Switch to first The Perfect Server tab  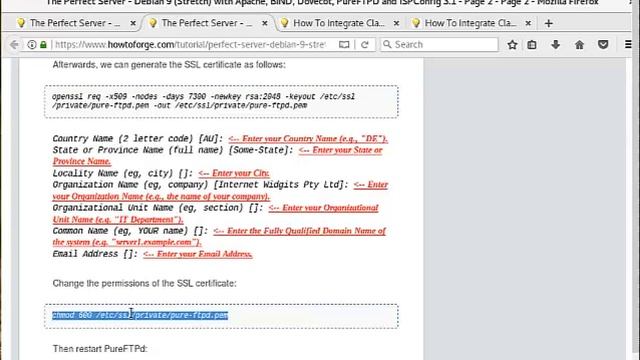tap(75, 23)
